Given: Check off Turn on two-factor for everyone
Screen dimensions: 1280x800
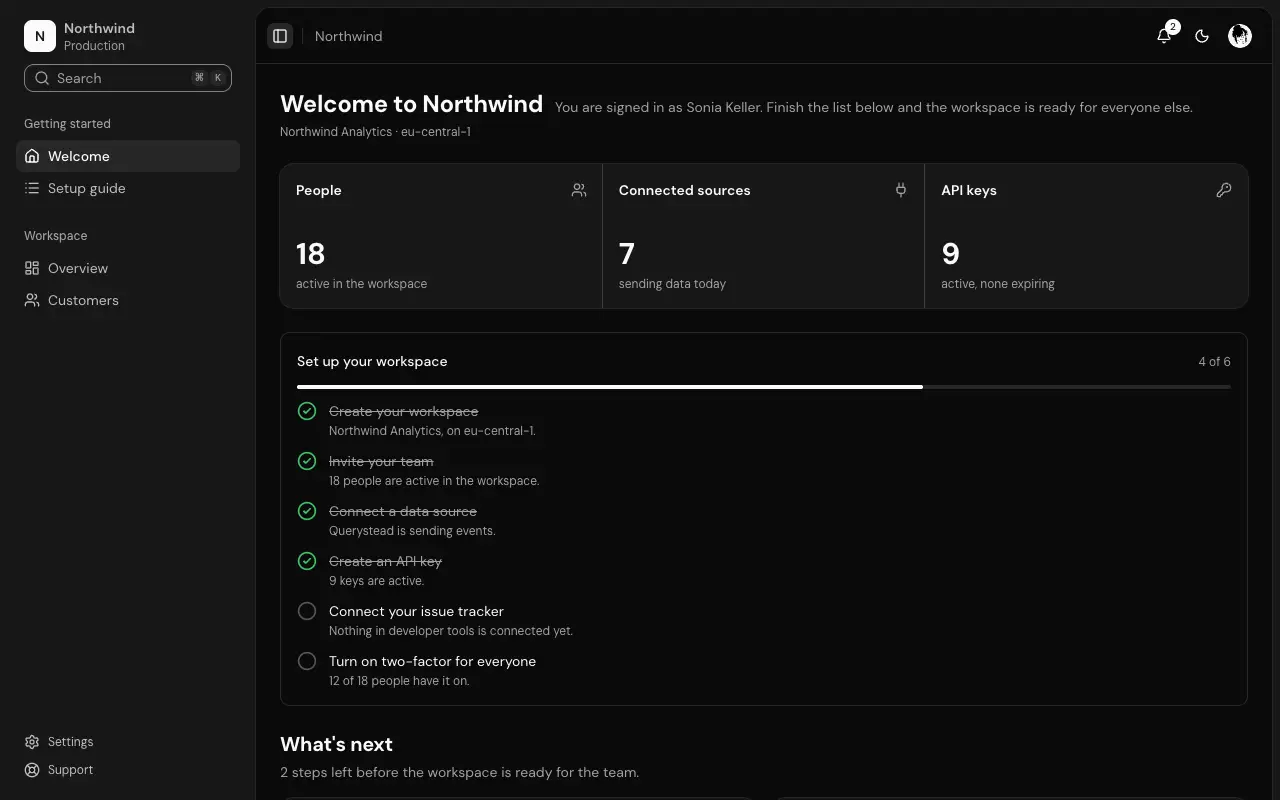Looking at the screenshot, I should point(307,661).
